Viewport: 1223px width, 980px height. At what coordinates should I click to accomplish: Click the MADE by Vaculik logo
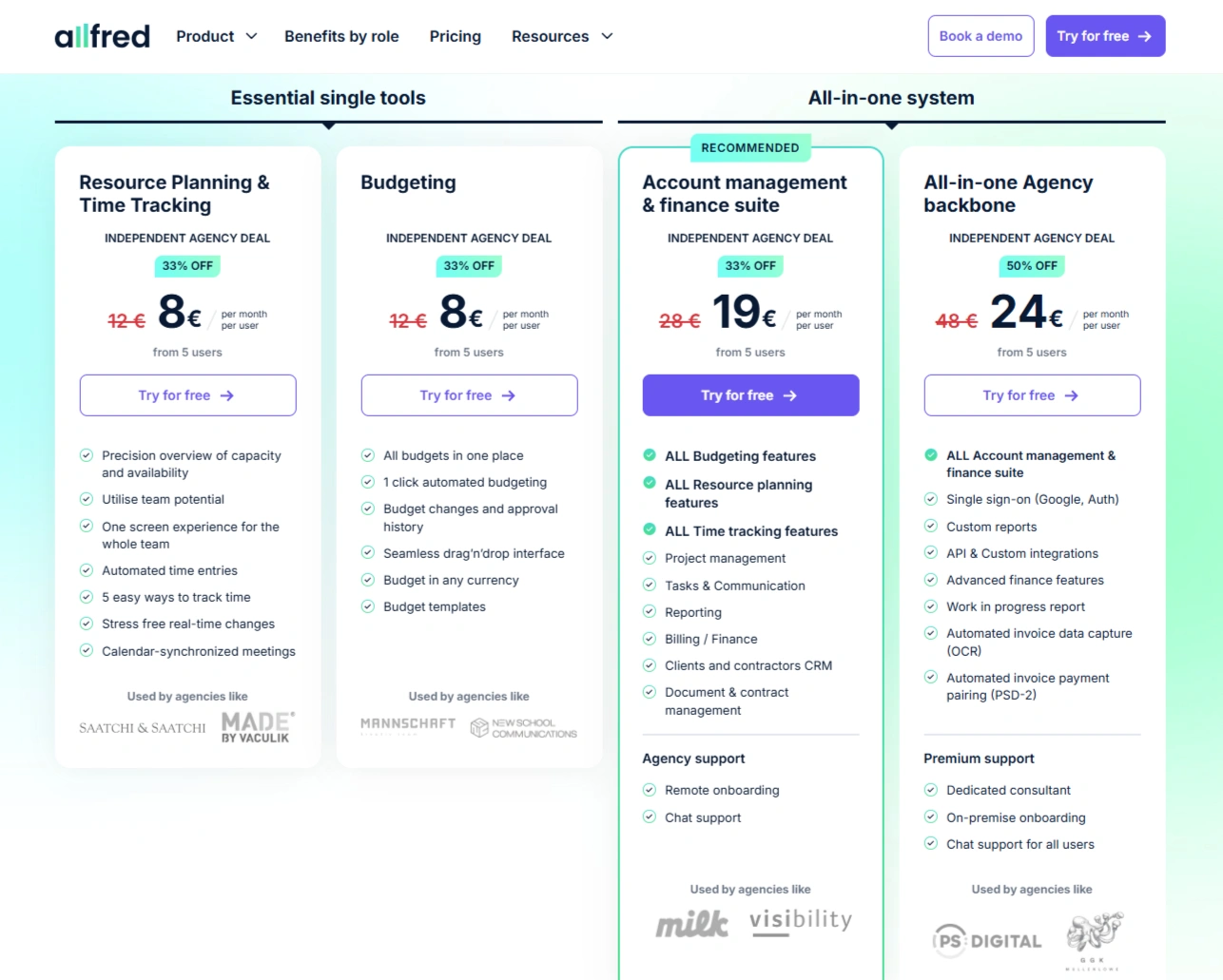click(x=257, y=727)
